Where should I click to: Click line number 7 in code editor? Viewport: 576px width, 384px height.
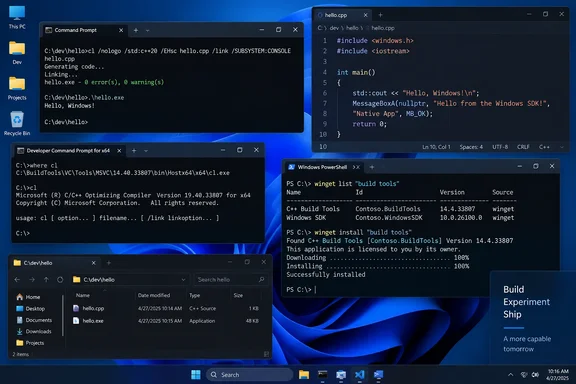[325, 103]
